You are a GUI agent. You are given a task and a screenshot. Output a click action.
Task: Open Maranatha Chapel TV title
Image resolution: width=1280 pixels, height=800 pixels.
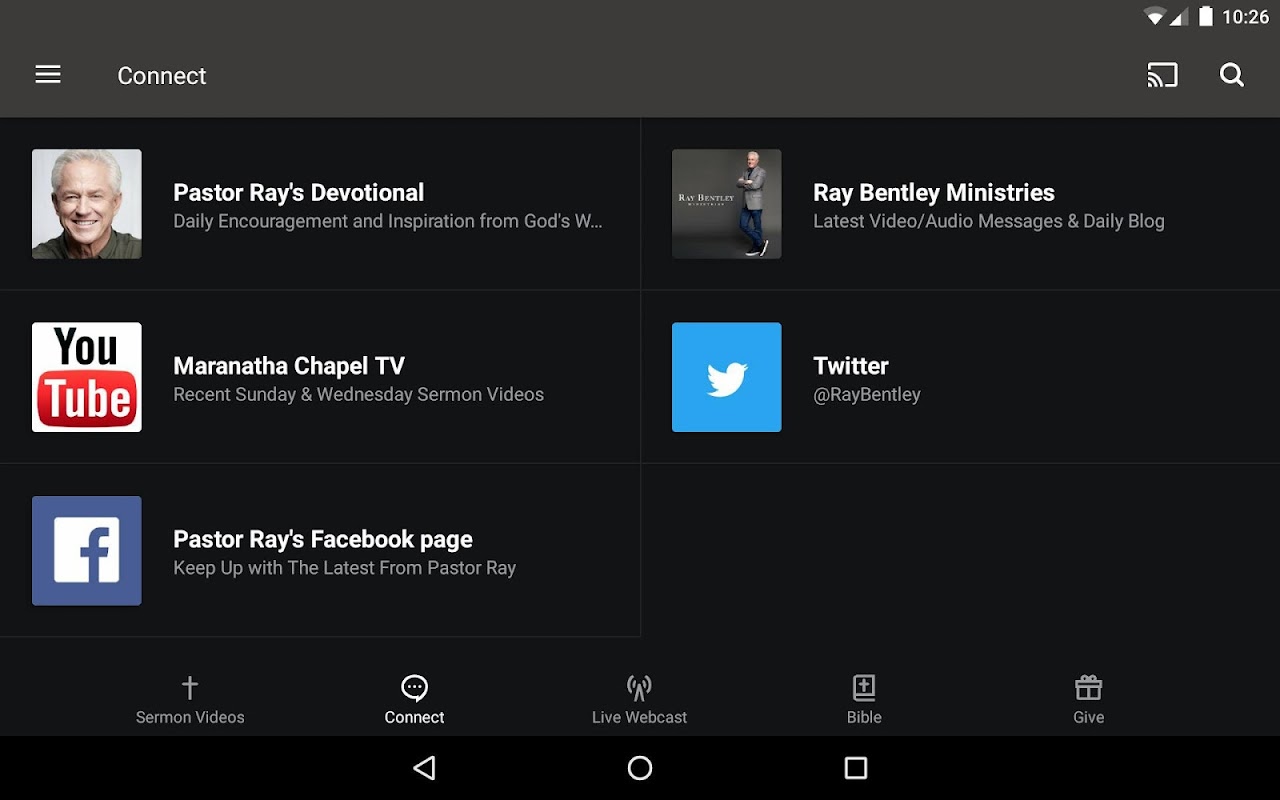pyautogui.click(x=289, y=366)
